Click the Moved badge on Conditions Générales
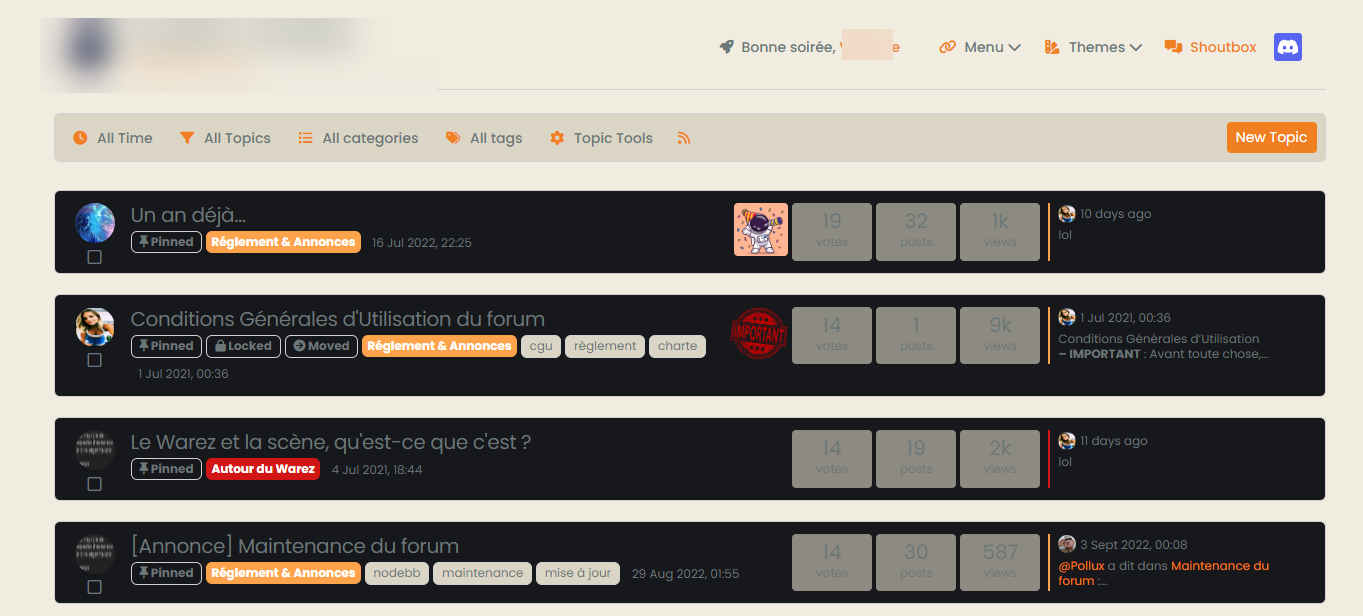The image size is (1363, 616). (321, 346)
